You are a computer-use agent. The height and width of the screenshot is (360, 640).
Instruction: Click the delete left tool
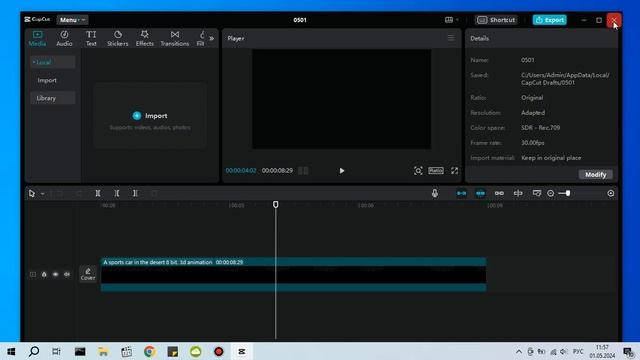coord(117,193)
